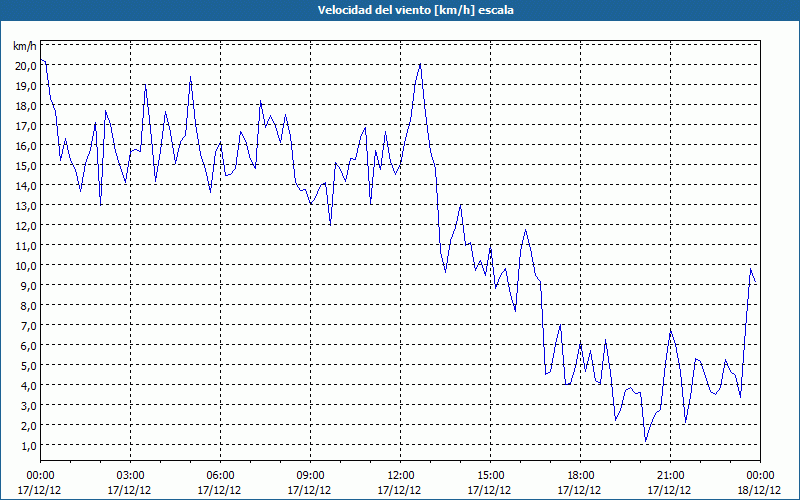Select the 16,0 y-axis value
The height and width of the screenshot is (500, 800).
[x=25, y=145]
